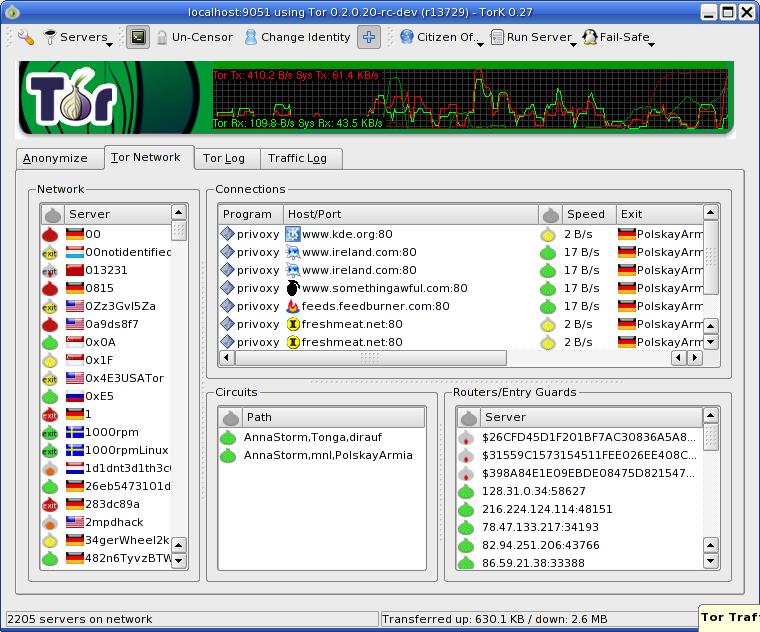Image resolution: width=760 pixels, height=632 pixels.
Task: Toggle the console terminal toolbar icon
Action: point(138,37)
